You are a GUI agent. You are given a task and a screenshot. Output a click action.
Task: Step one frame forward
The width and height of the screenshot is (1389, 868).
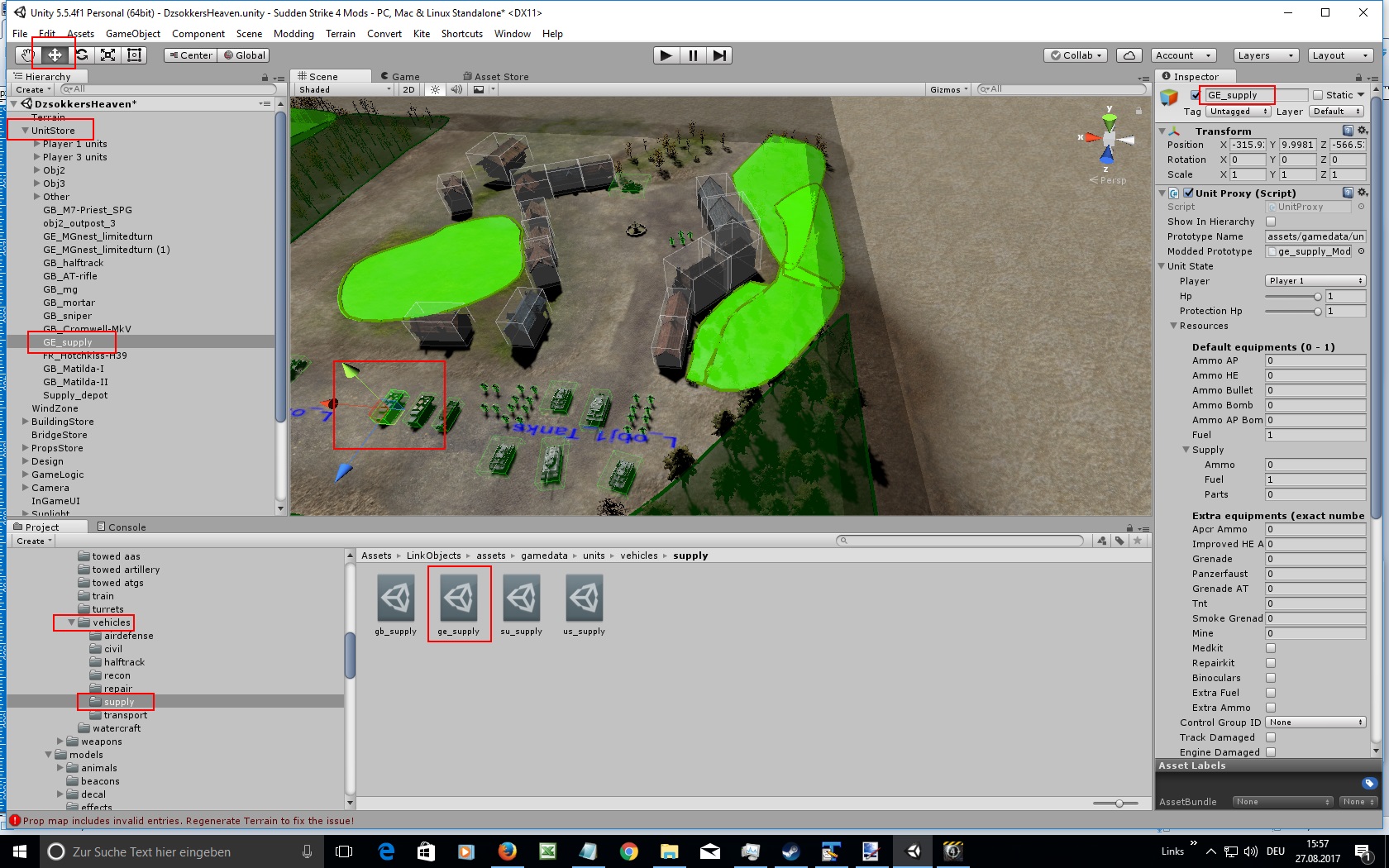tap(720, 55)
